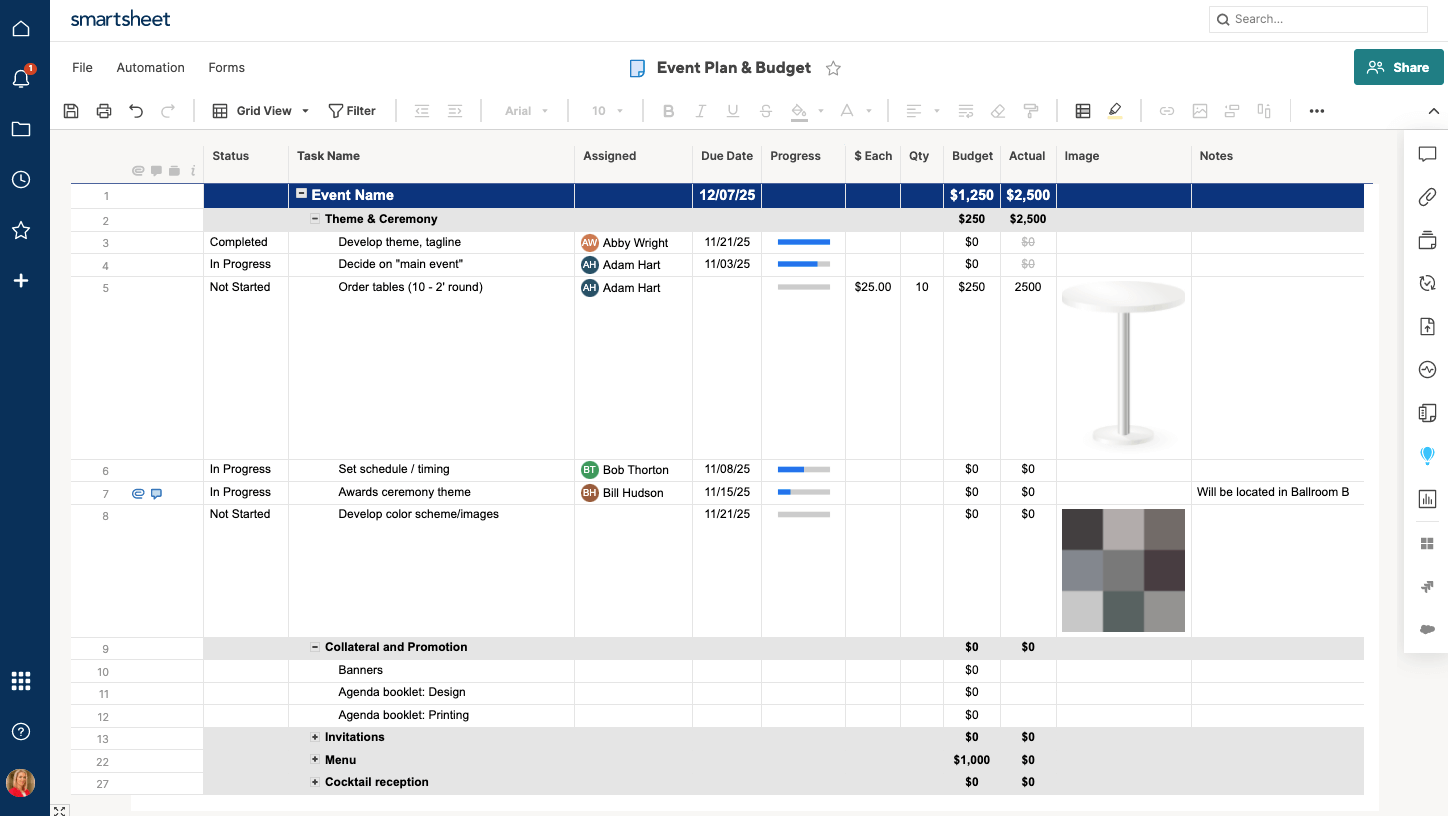Click the Save icon in toolbar
This screenshot has height=816, width=1448.
71,111
